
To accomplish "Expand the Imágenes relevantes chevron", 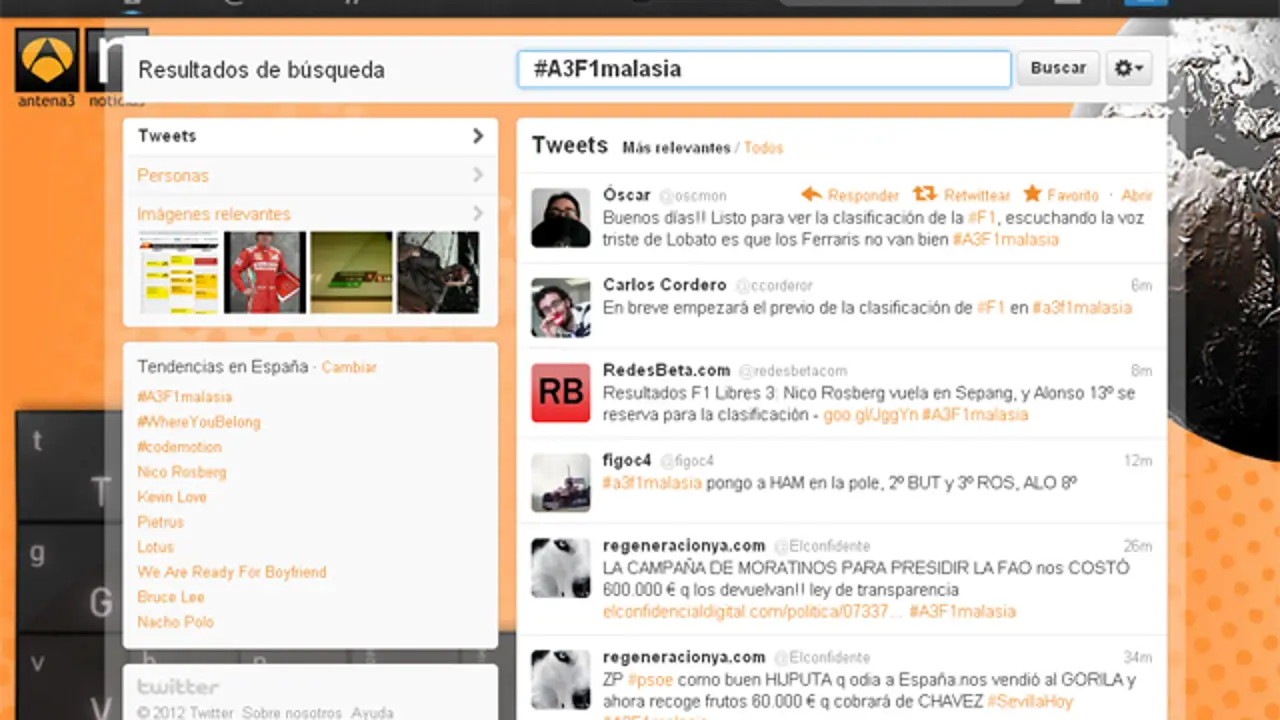I will point(478,213).
